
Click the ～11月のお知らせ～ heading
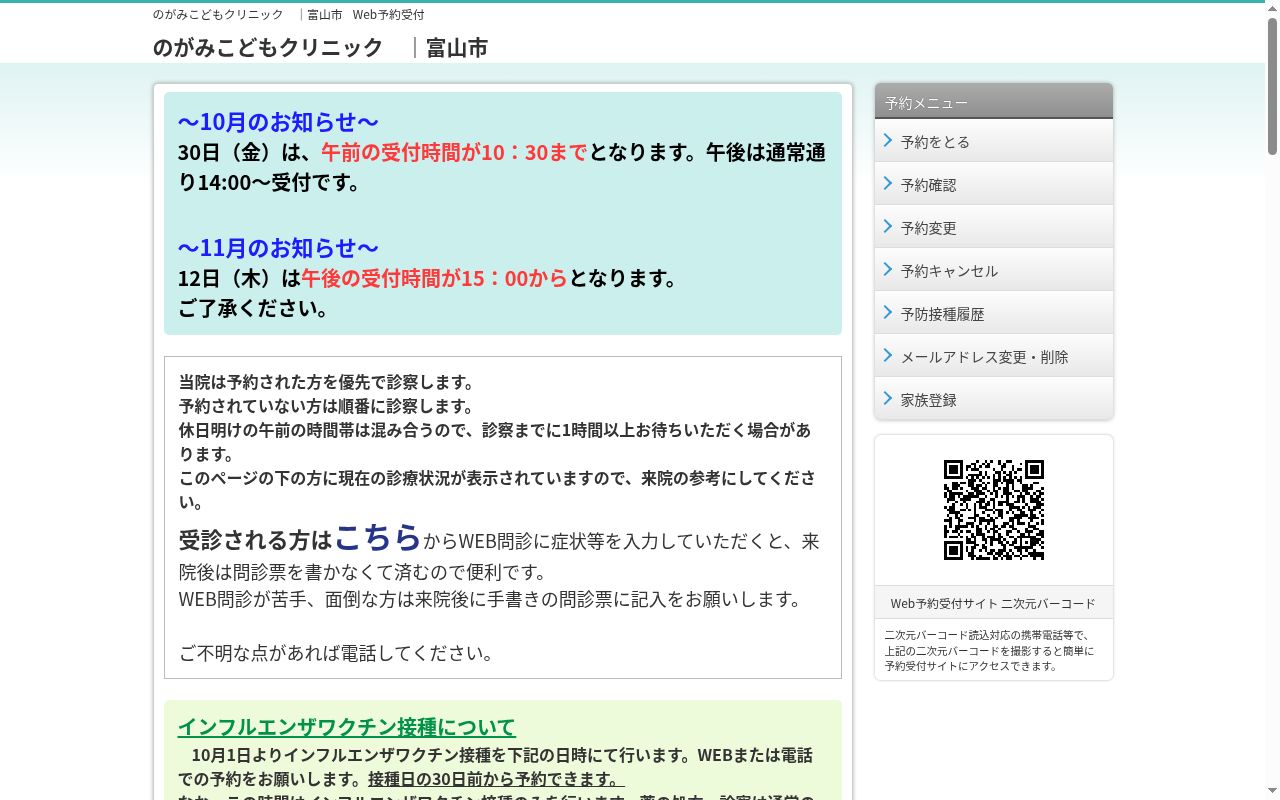click(x=278, y=248)
